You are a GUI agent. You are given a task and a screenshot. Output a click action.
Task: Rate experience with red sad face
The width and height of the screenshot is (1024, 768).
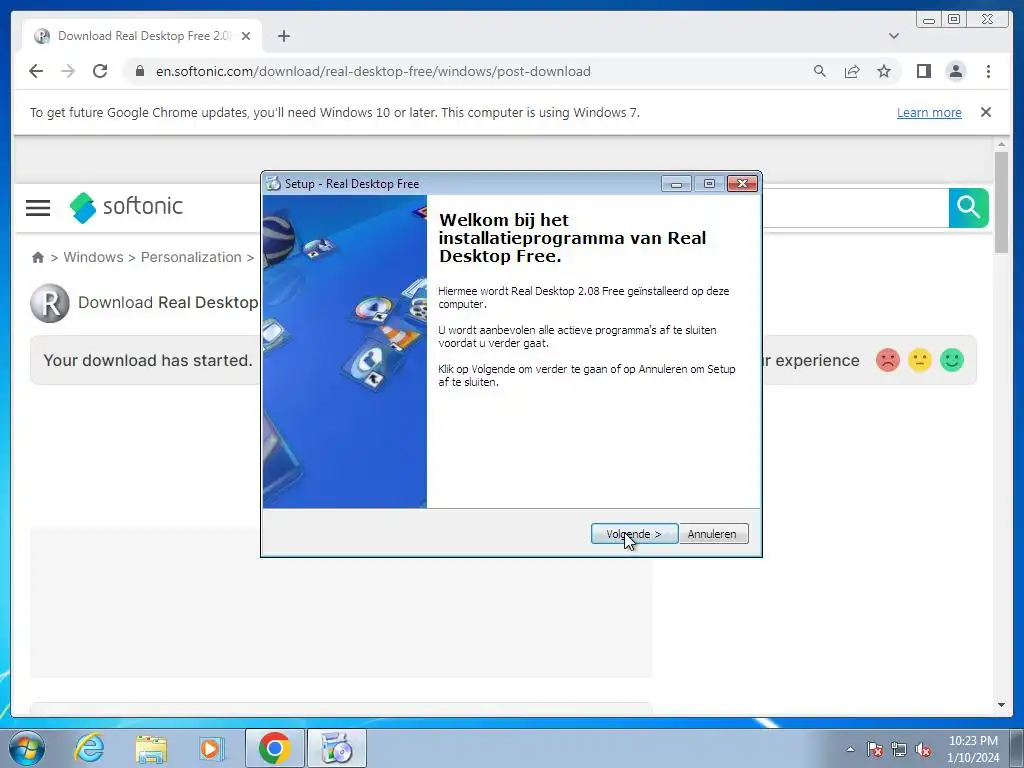[x=888, y=360]
